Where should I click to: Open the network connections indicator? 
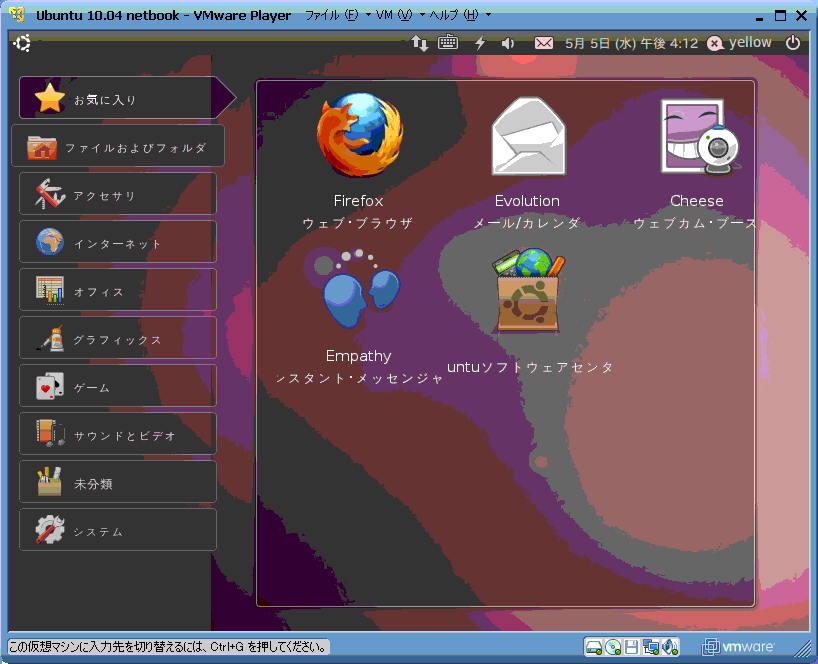pos(419,43)
